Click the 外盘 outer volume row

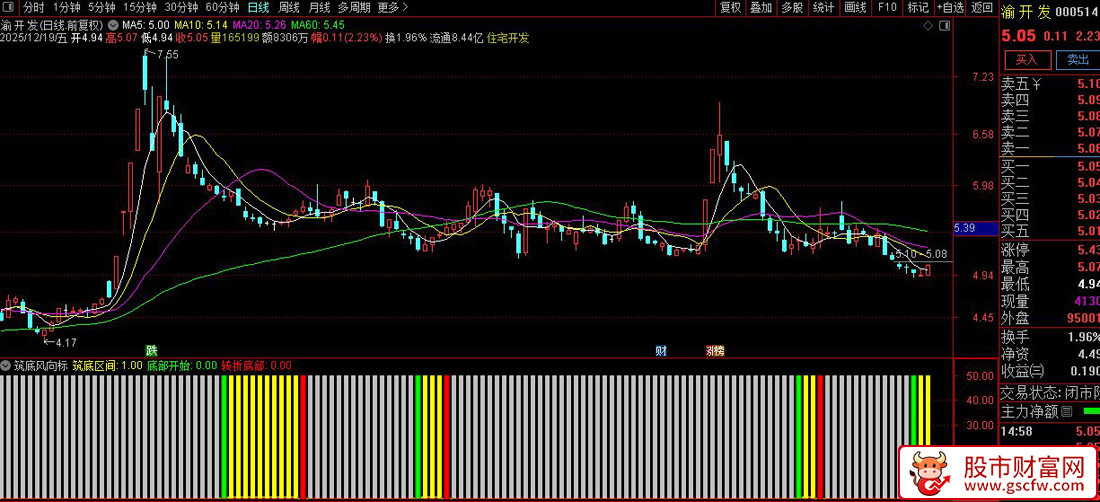[x=1049, y=318]
